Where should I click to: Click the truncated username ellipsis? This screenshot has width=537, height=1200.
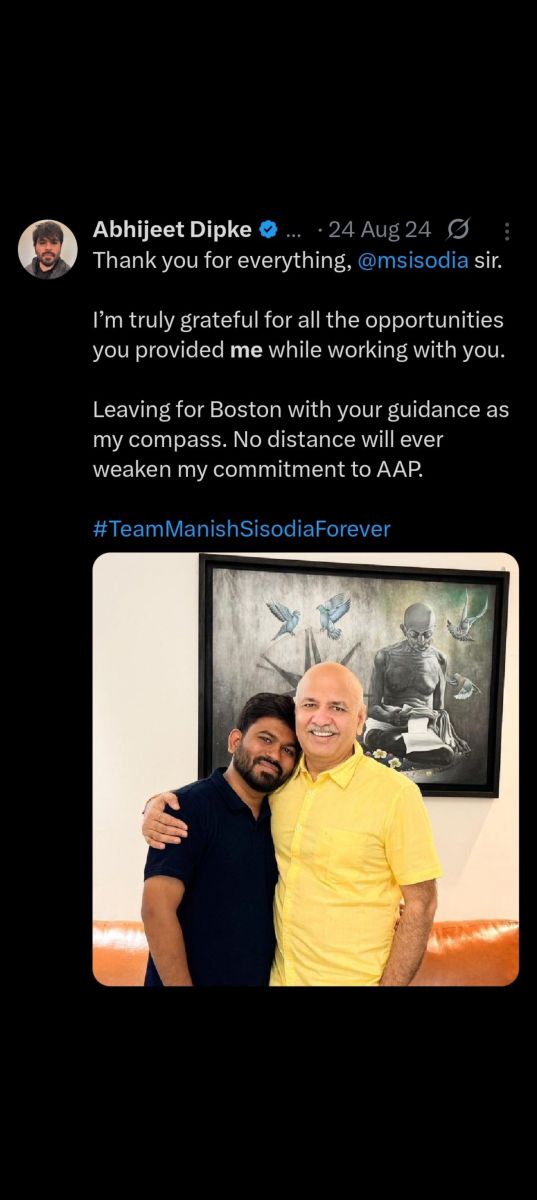point(293,231)
